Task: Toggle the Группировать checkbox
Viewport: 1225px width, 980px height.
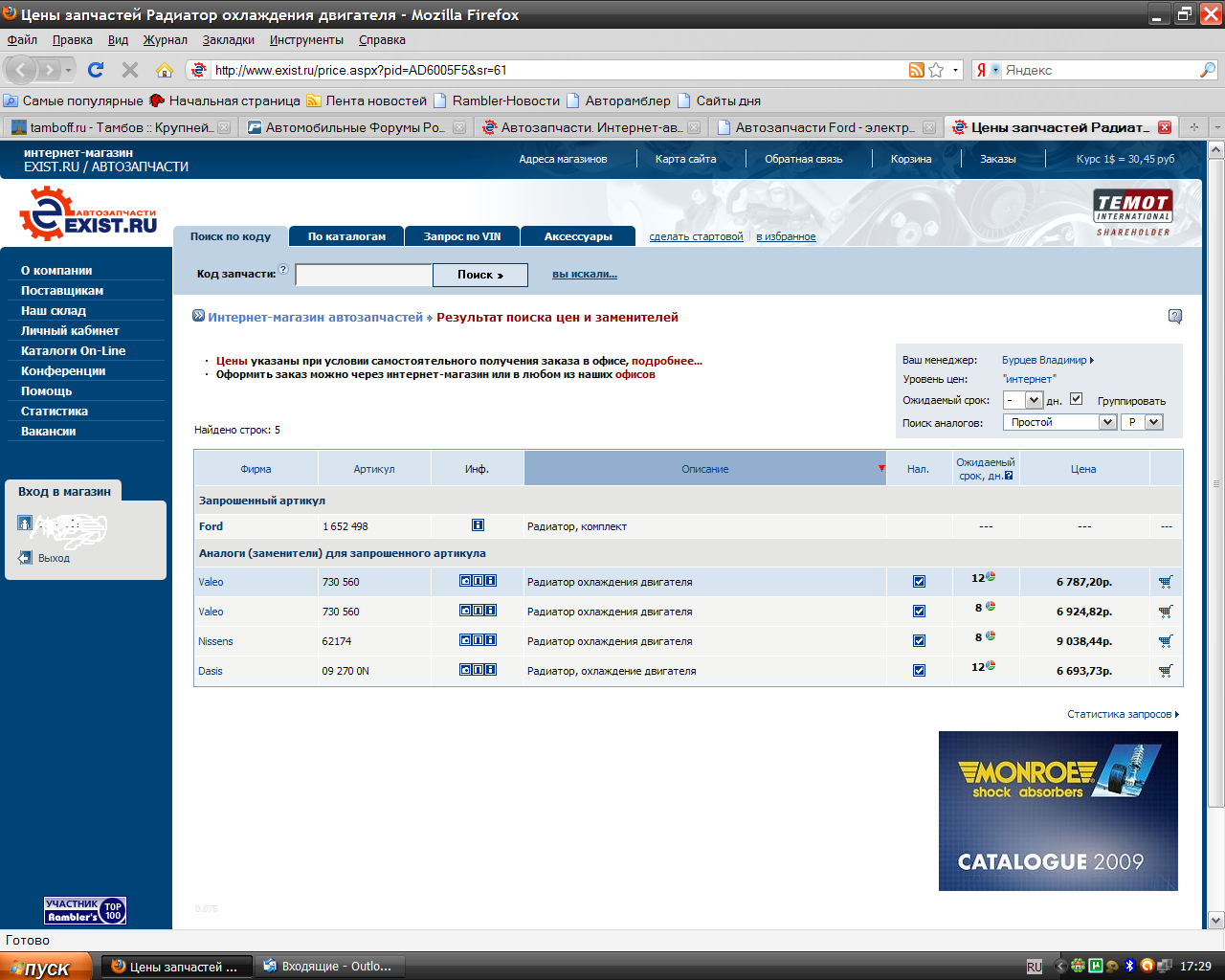Action: (1076, 399)
